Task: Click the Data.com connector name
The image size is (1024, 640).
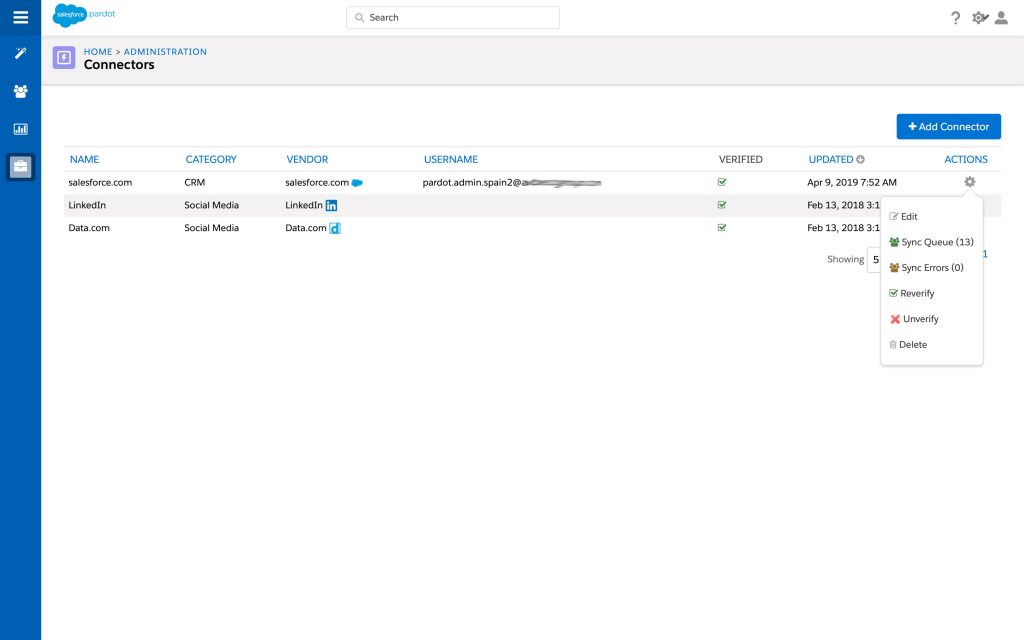Action: 89,228
